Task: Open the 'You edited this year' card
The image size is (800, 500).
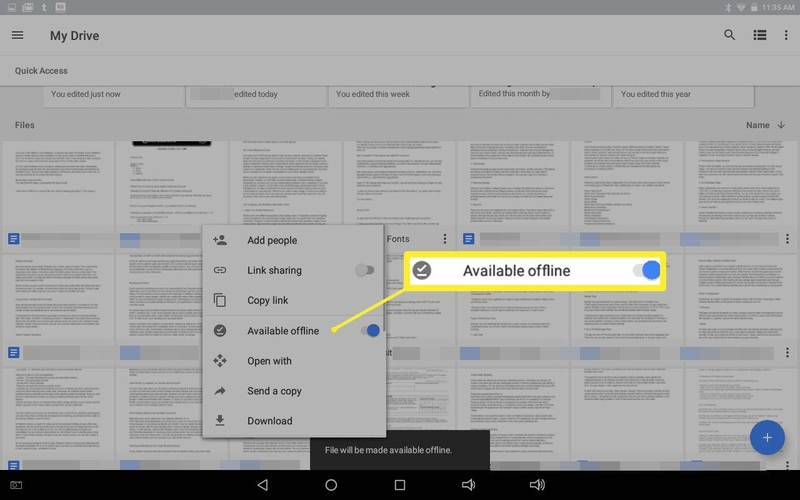Action: [x=683, y=96]
